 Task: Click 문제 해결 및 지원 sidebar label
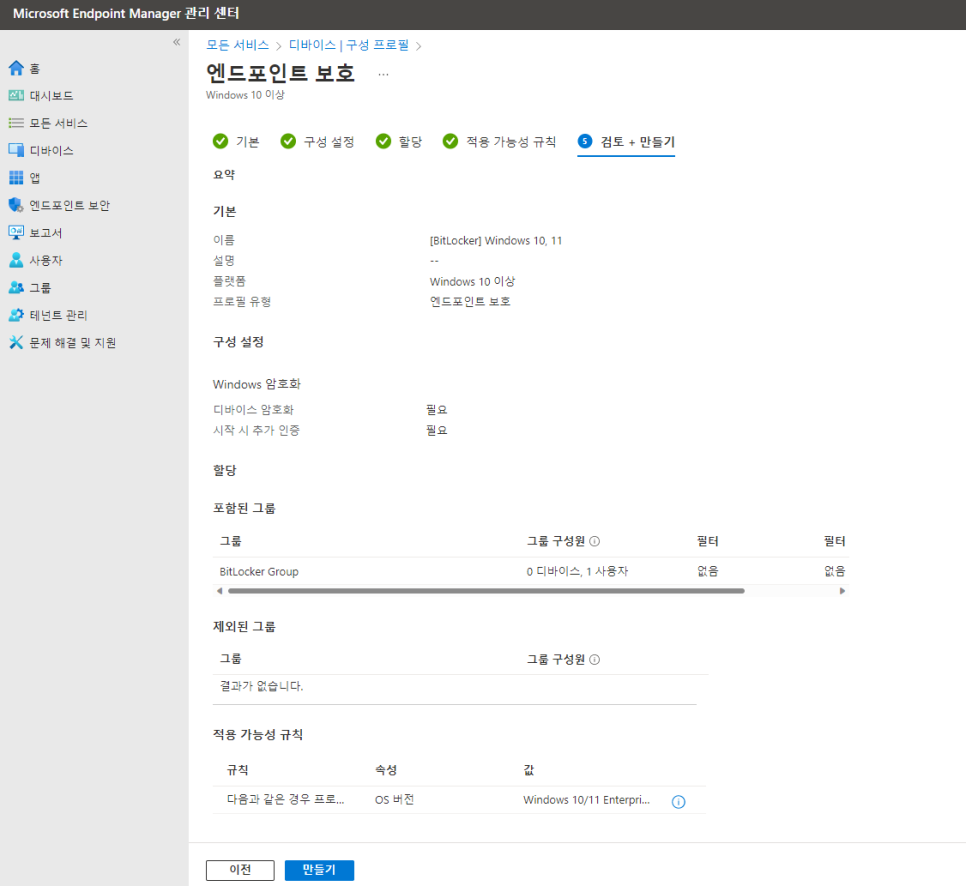[73, 343]
